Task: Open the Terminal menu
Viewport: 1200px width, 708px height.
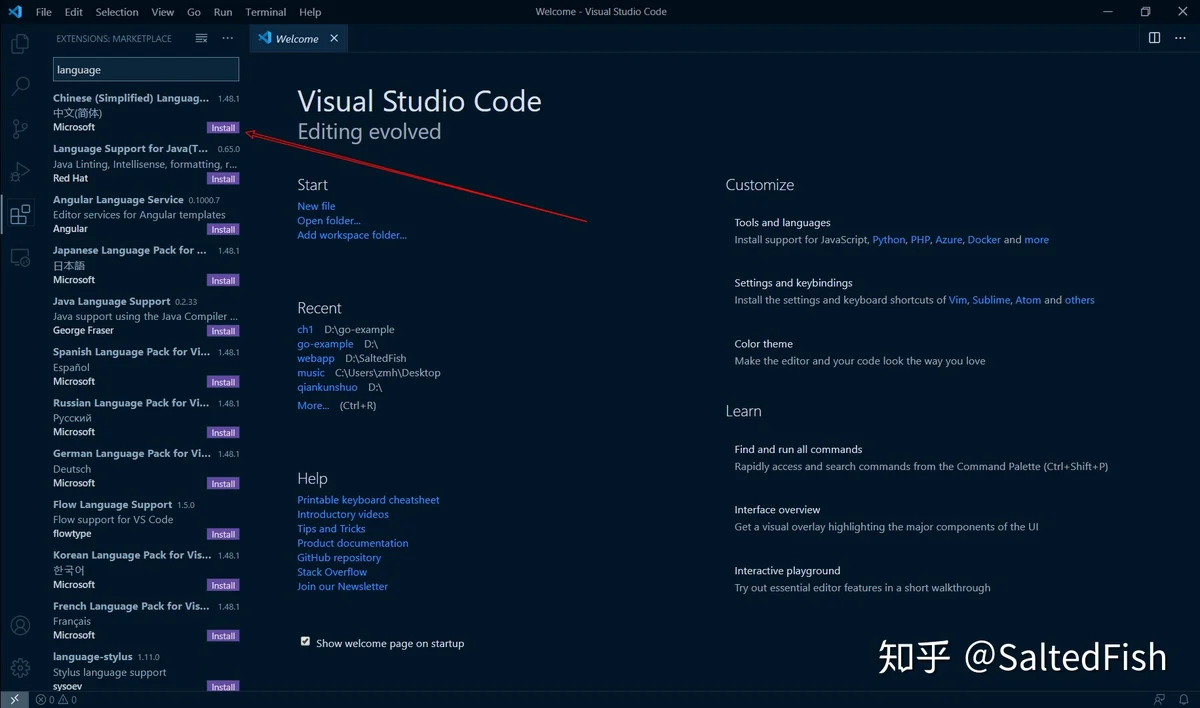Action: click(266, 12)
